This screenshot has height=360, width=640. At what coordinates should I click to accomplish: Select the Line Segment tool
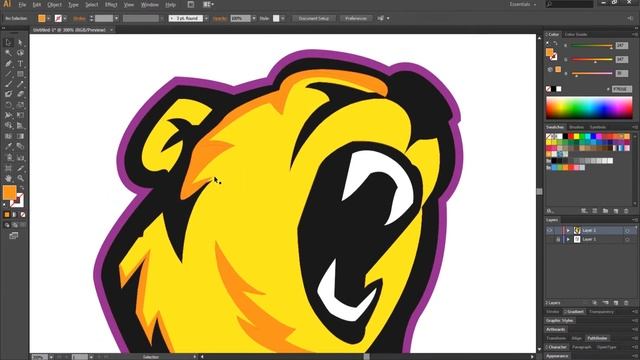[8, 74]
